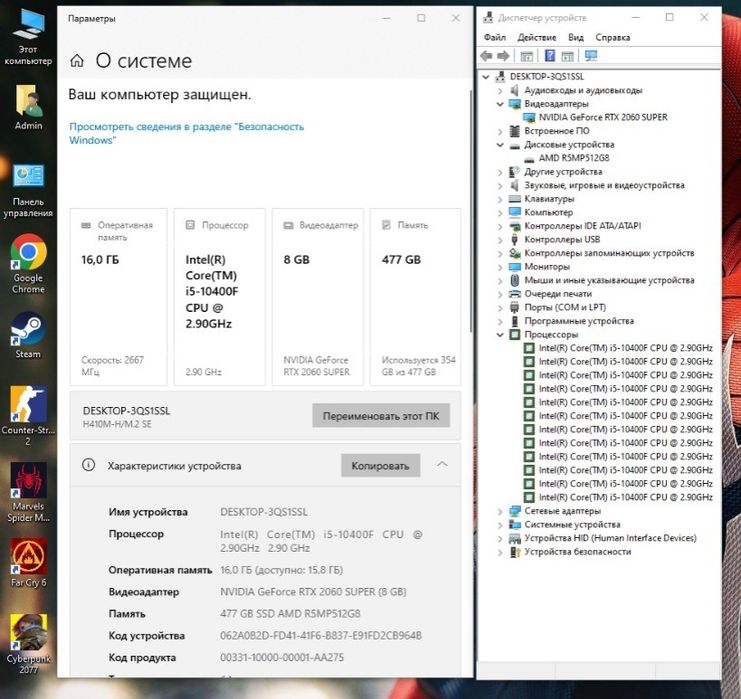This screenshot has height=699, width=741.
Task: Click the Процессор card icon
Action: click(x=190, y=225)
